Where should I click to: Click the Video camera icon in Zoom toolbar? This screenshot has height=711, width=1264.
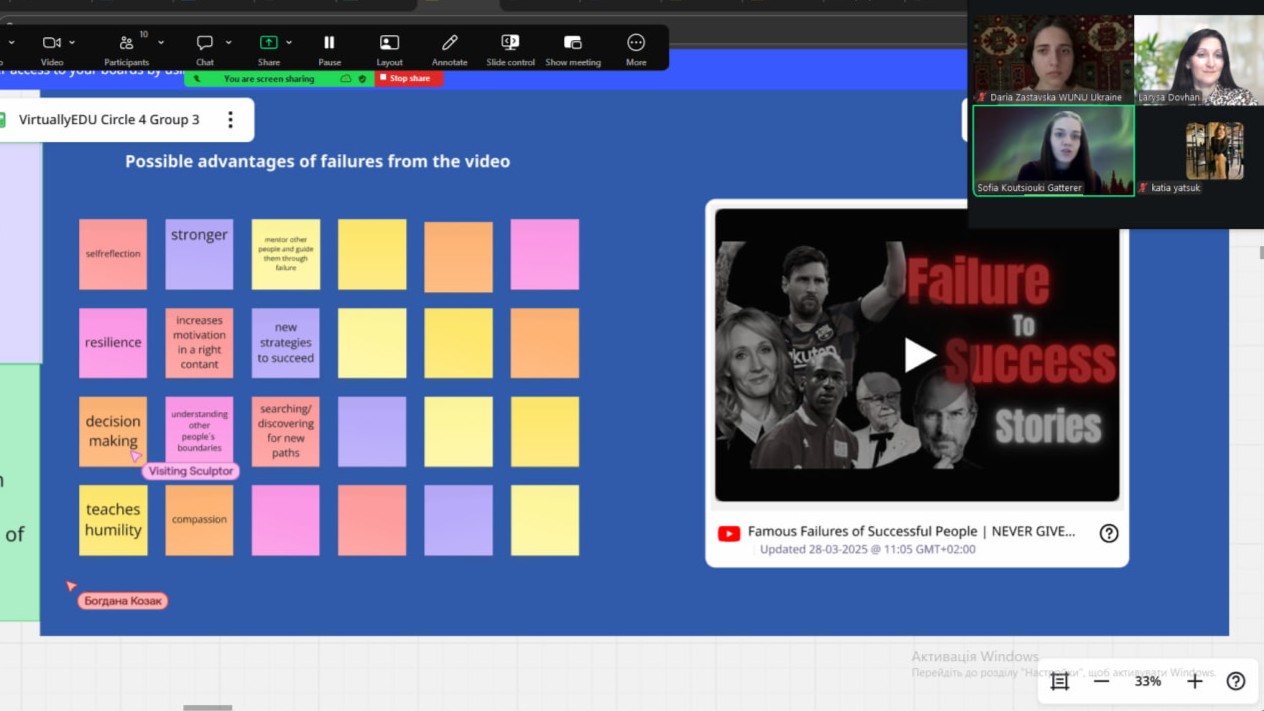pos(50,42)
